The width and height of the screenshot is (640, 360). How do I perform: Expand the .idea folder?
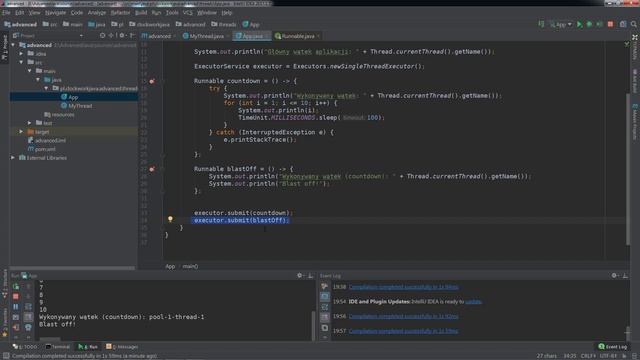(x=21, y=53)
